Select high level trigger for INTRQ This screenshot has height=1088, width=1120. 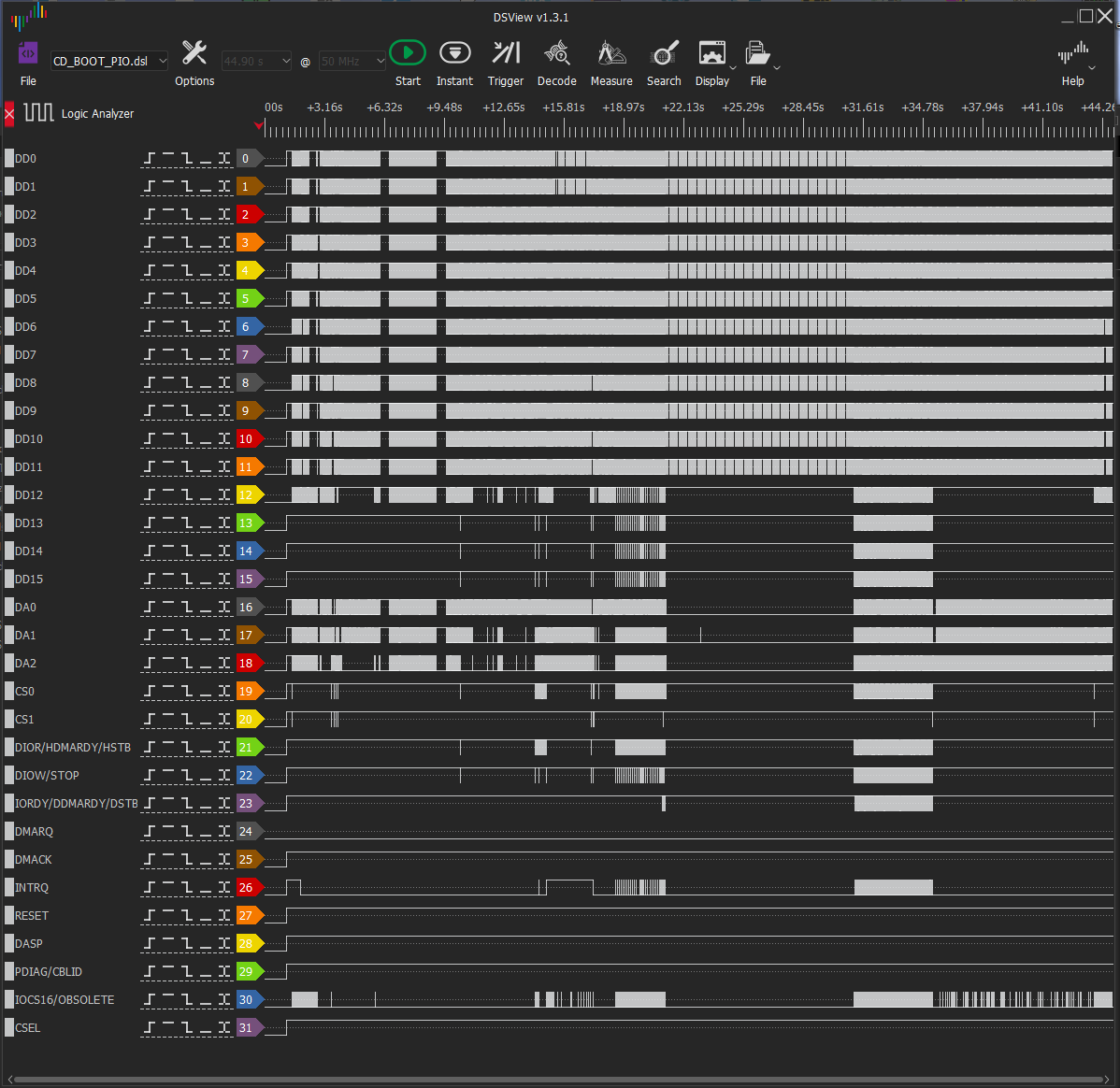(x=168, y=887)
